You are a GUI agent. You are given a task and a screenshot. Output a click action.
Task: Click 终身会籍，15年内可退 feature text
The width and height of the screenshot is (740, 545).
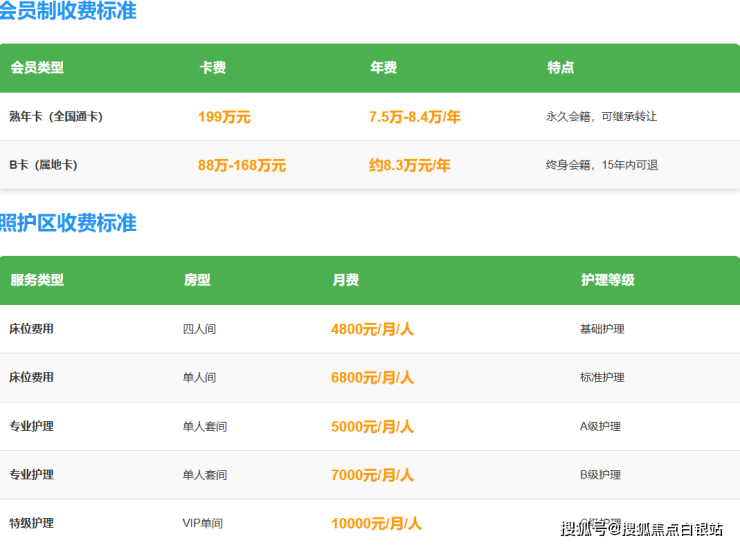[601, 165]
